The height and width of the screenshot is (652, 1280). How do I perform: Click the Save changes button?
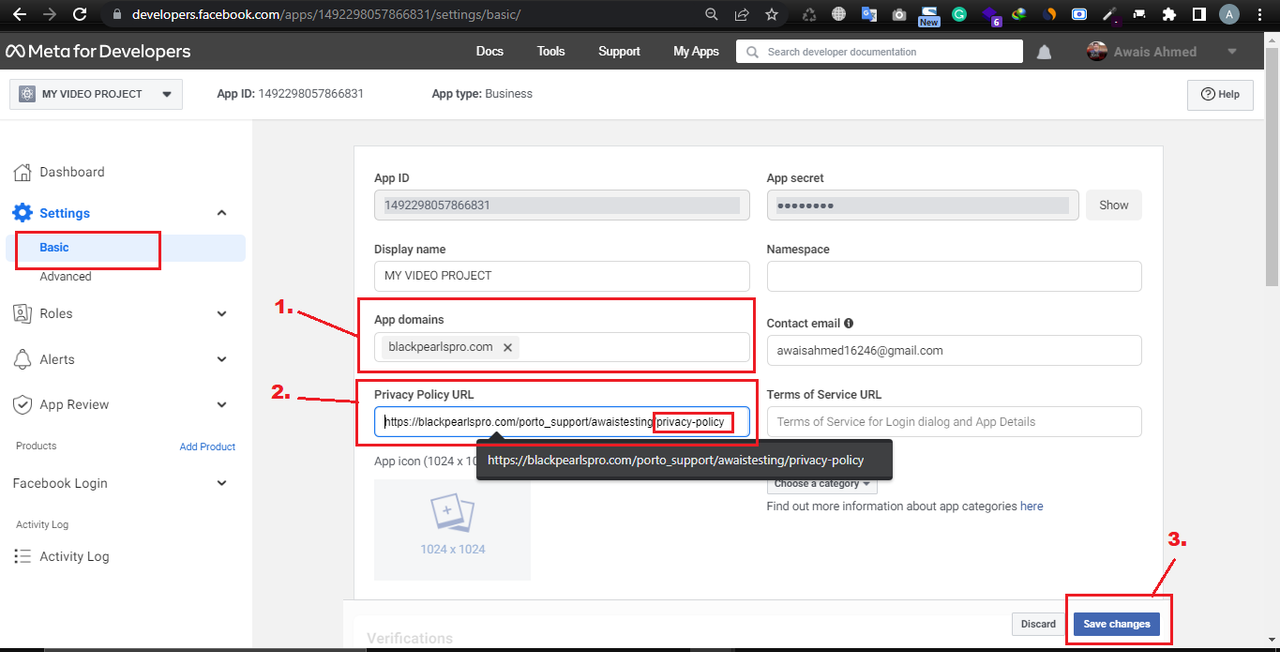1117,624
